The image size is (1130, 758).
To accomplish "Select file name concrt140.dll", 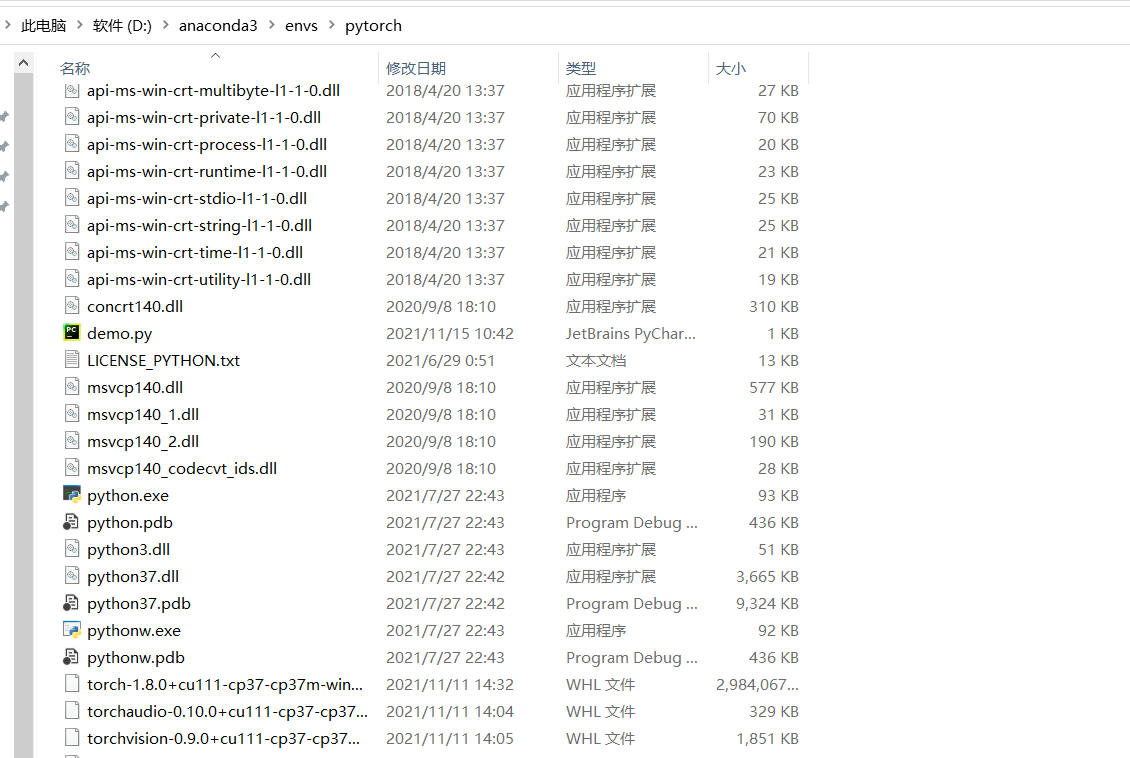I will click(x=135, y=306).
